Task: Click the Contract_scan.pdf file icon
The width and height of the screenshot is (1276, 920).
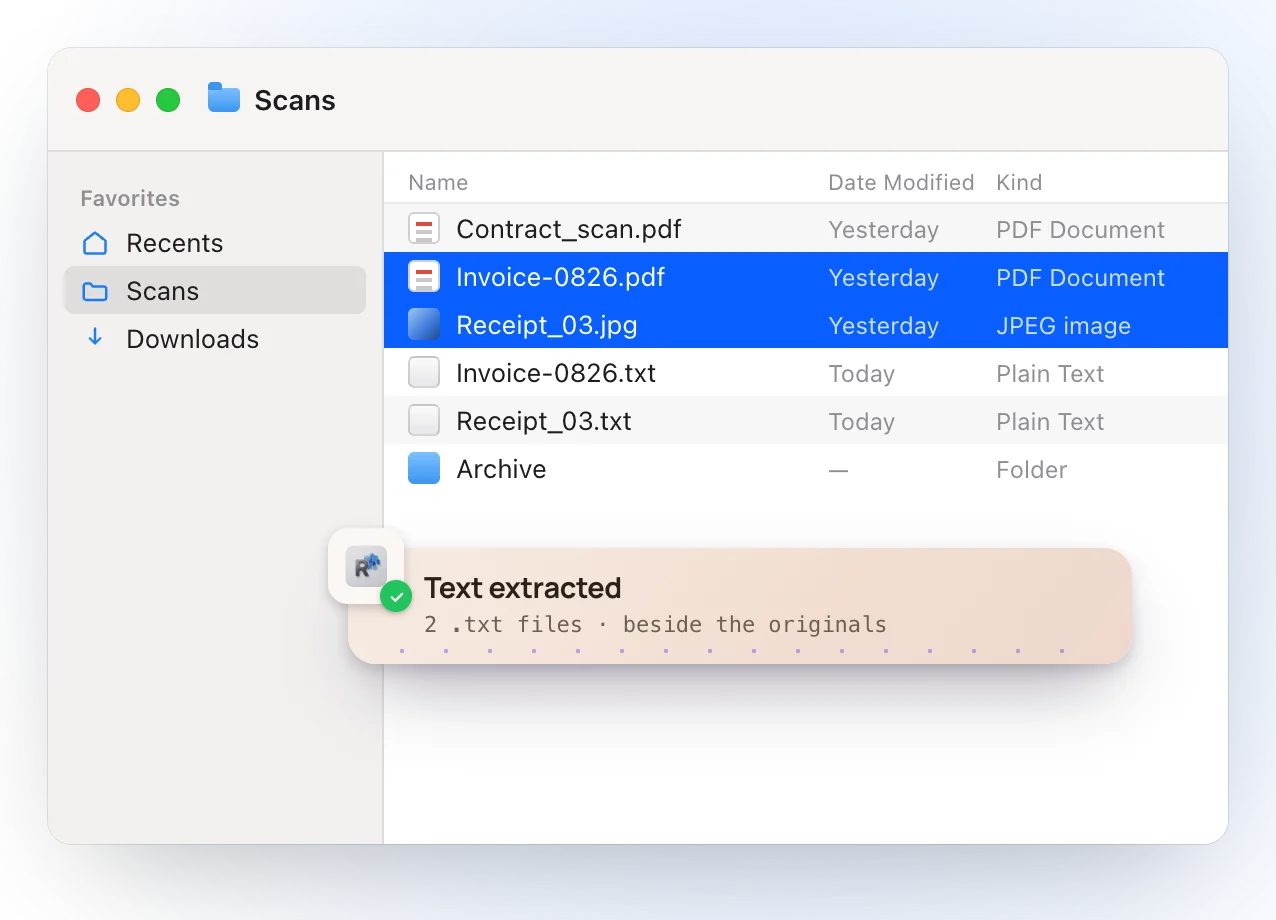Action: (x=424, y=229)
